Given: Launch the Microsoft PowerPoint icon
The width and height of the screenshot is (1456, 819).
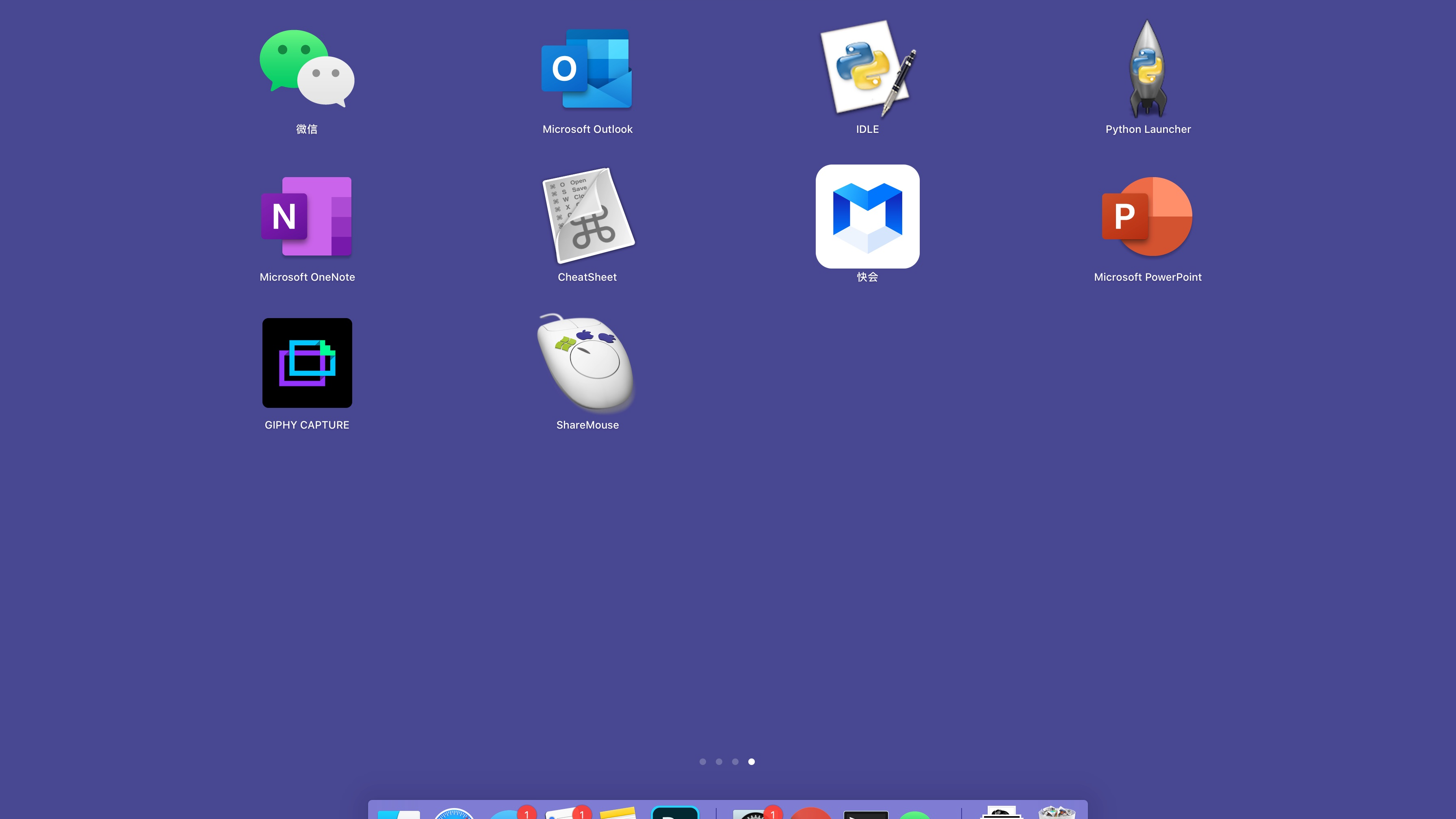Looking at the screenshot, I should 1147,217.
